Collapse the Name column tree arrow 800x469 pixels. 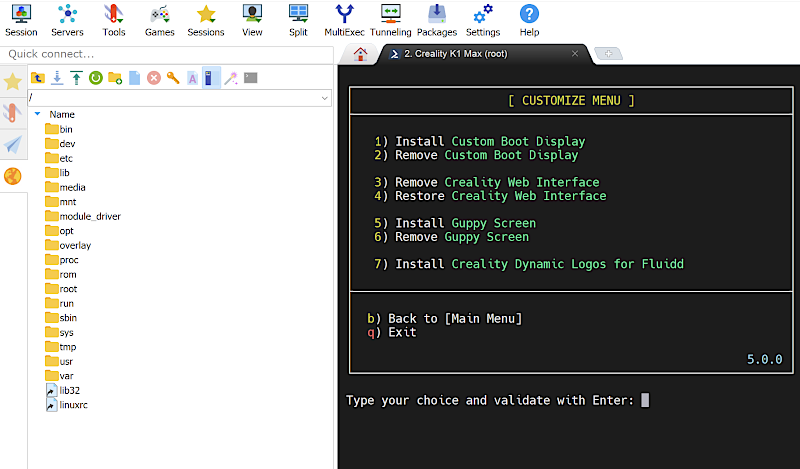tap(37, 114)
